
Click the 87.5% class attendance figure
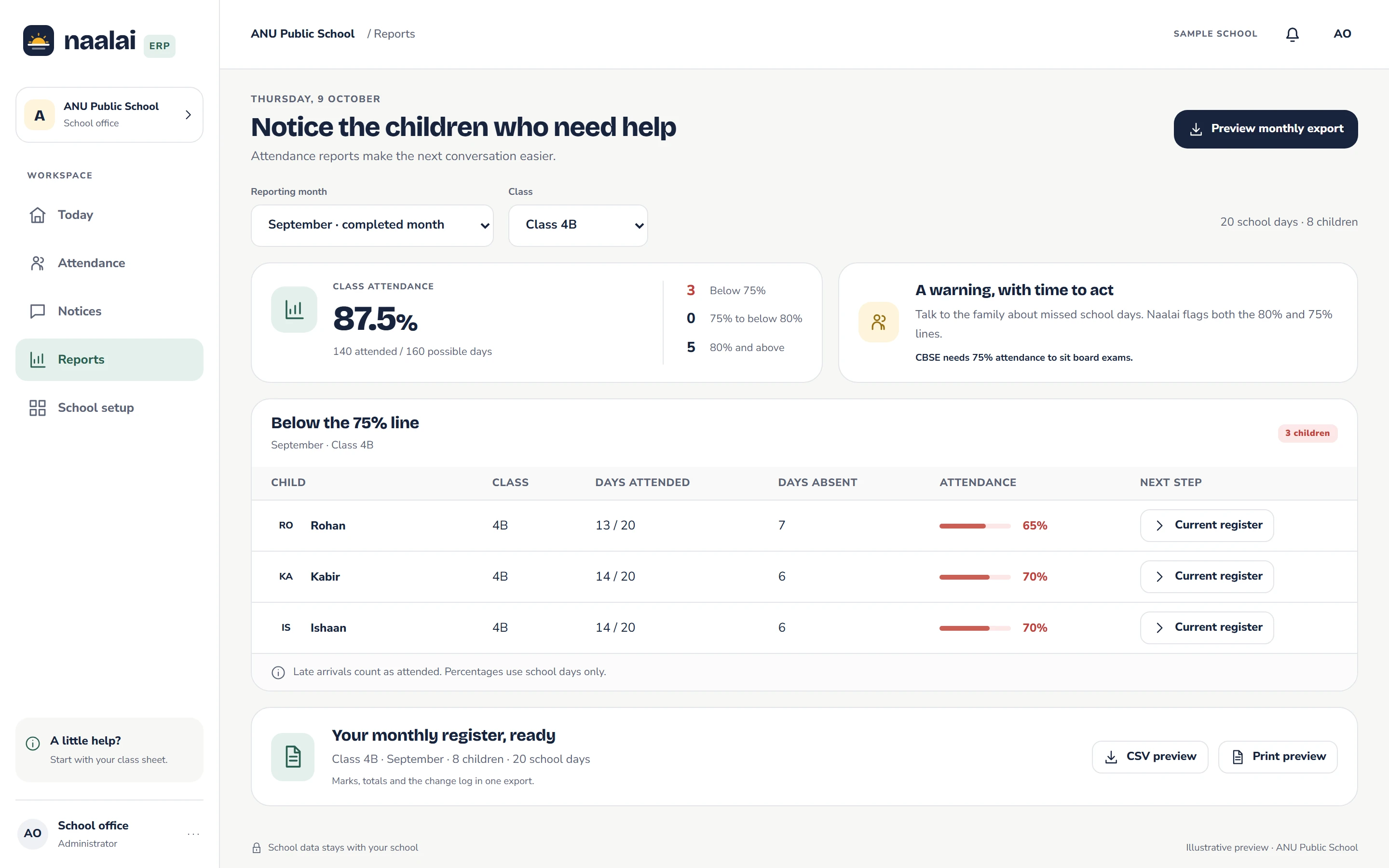tap(375, 319)
